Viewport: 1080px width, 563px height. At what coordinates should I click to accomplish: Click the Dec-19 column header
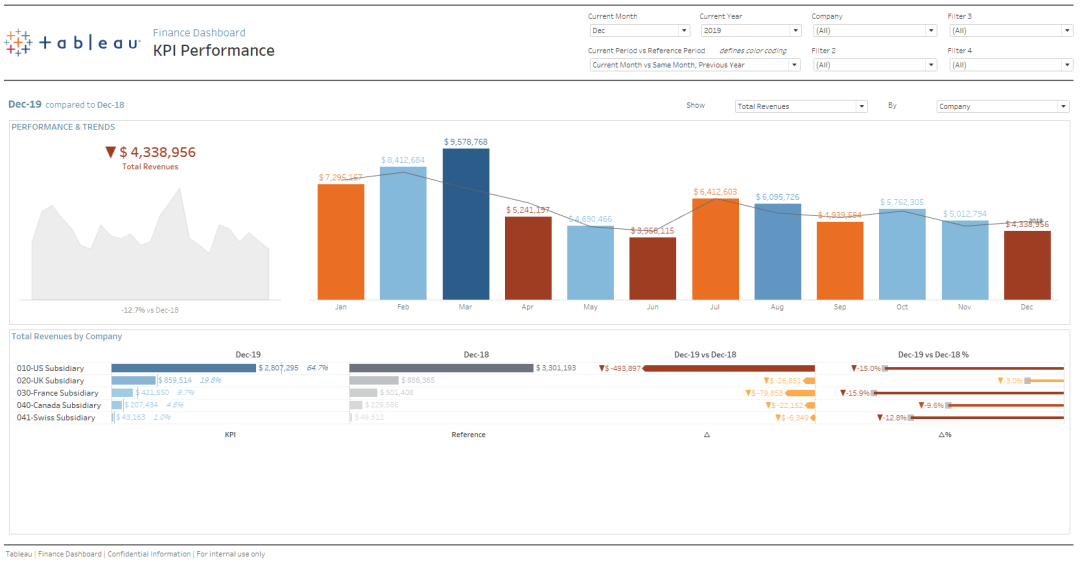pyautogui.click(x=248, y=355)
